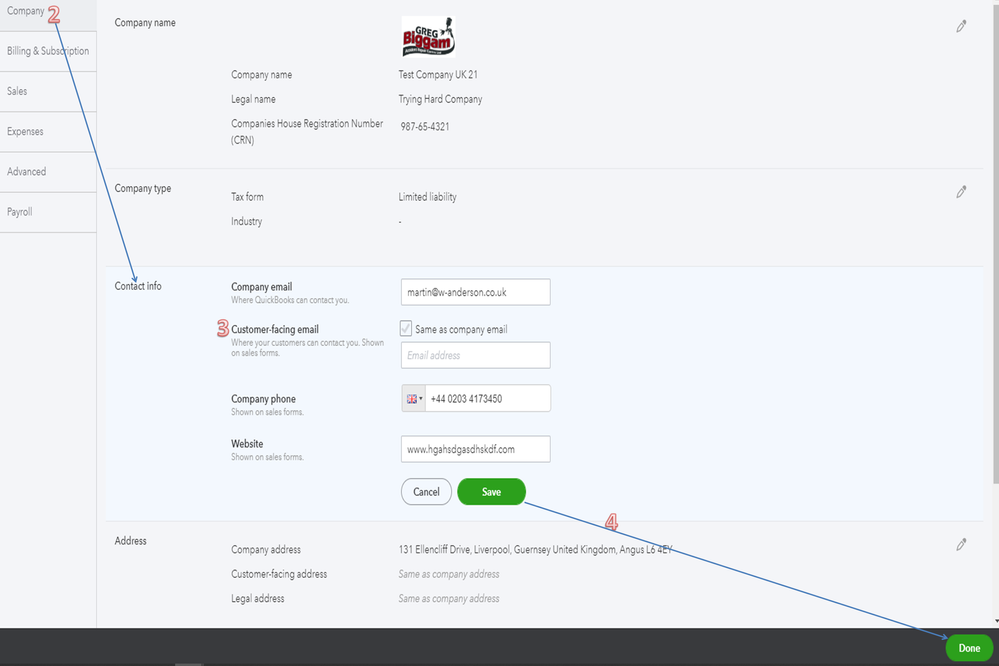
Task: Toggle 'Same as company email' checkbox
Action: pos(406,328)
